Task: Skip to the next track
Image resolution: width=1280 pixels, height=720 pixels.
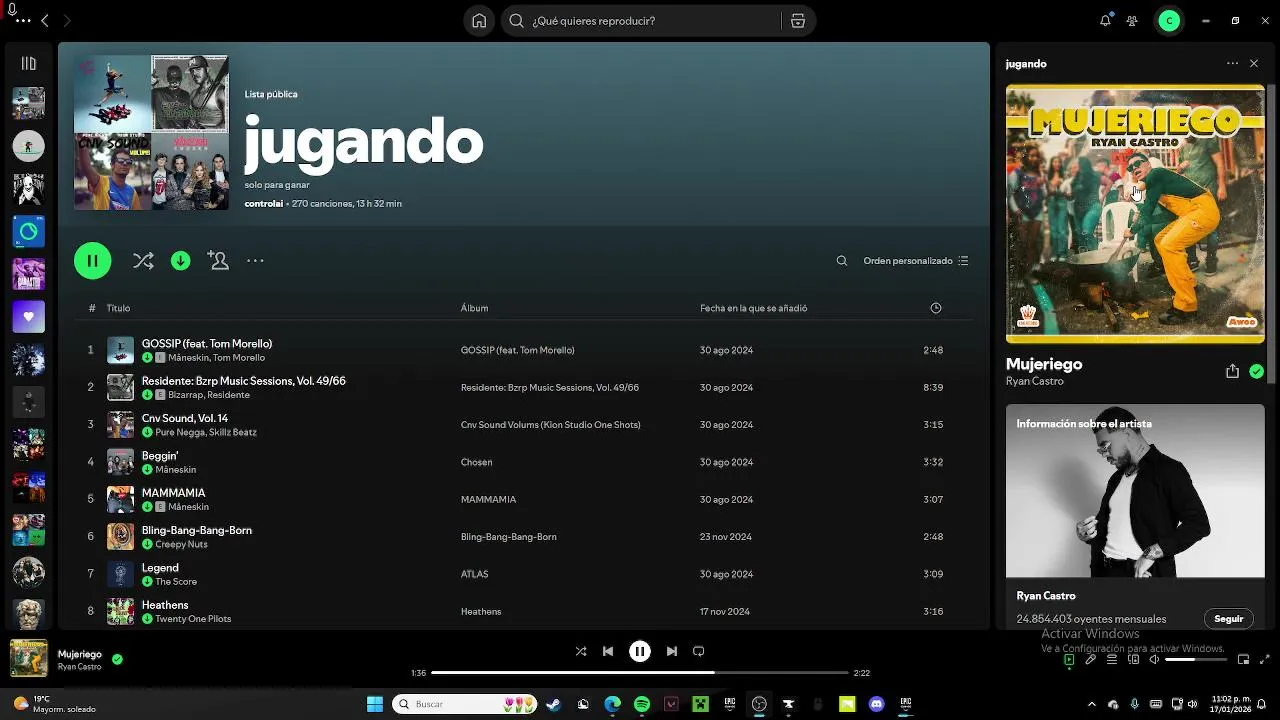Action: pyautogui.click(x=672, y=651)
